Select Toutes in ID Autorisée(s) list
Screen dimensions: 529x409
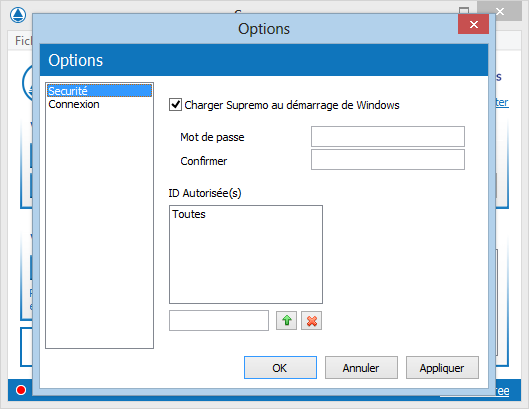click(x=189, y=214)
